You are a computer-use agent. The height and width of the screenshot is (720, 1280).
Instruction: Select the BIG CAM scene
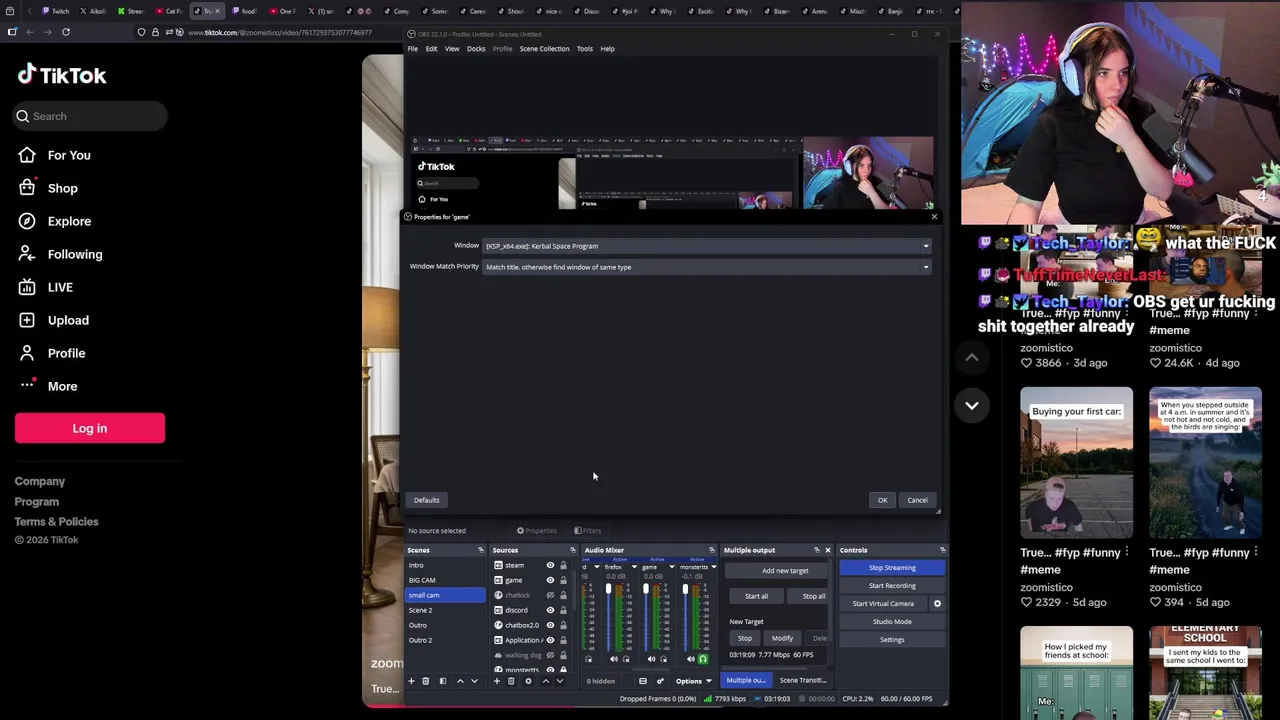click(445, 580)
